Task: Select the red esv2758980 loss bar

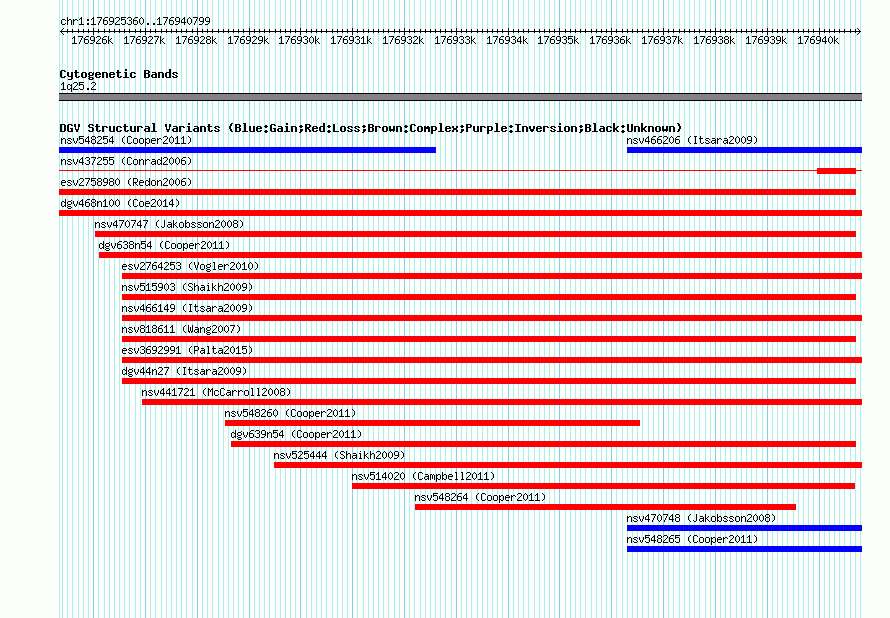Action: click(x=457, y=192)
